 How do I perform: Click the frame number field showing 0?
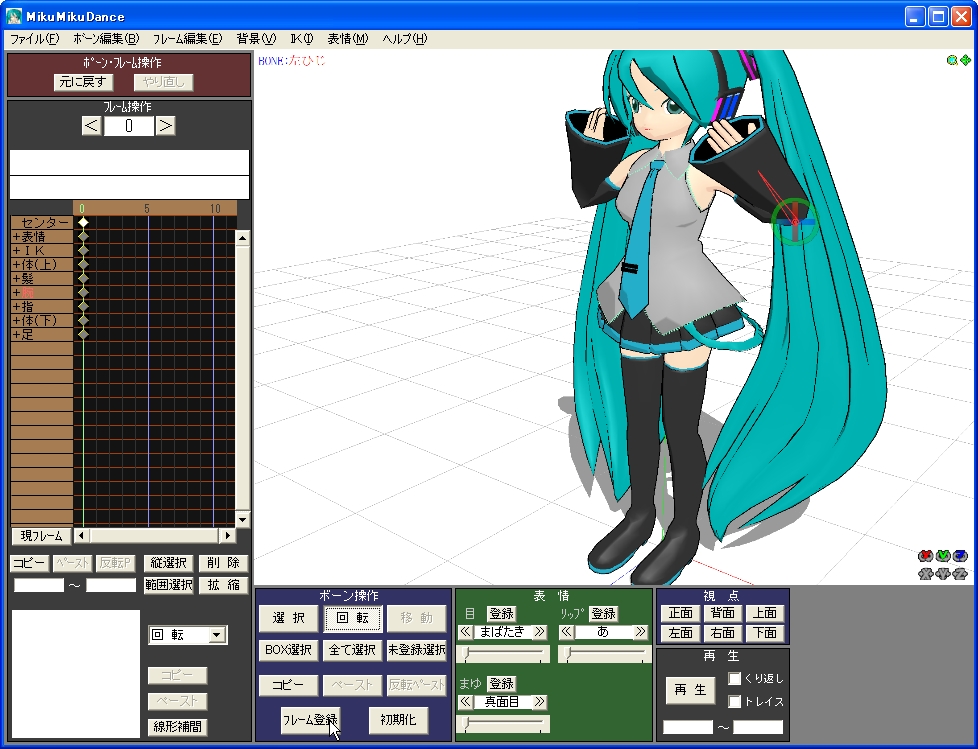(x=128, y=126)
